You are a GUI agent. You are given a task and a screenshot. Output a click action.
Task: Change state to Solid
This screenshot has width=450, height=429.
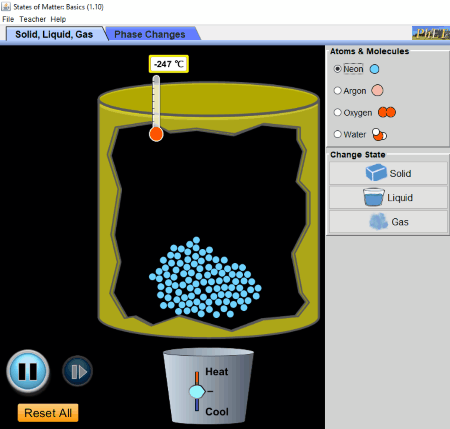pyautogui.click(x=388, y=173)
